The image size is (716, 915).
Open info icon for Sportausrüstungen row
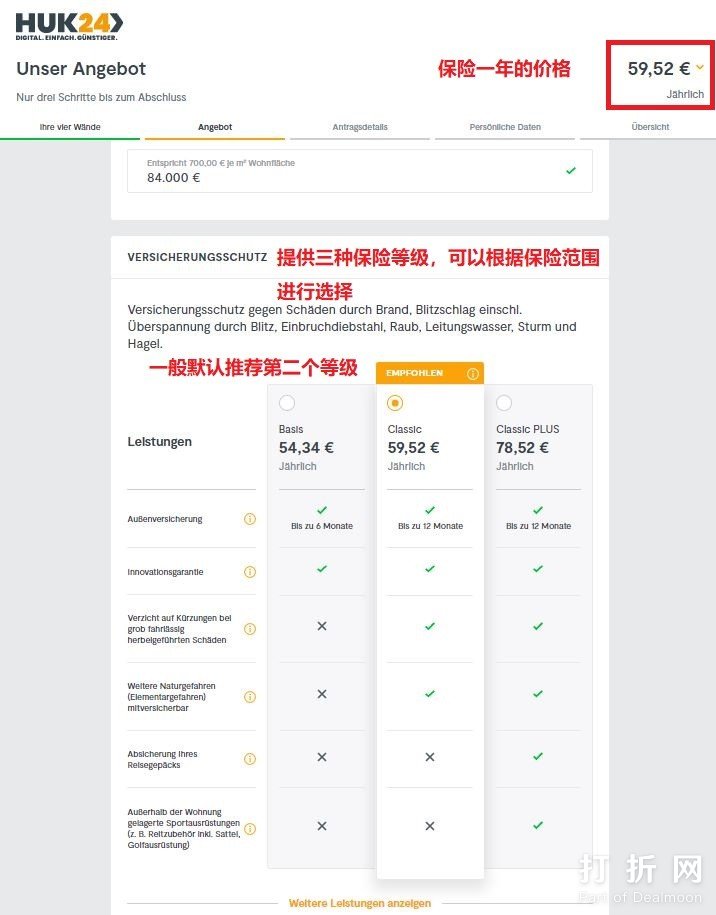tap(250, 829)
